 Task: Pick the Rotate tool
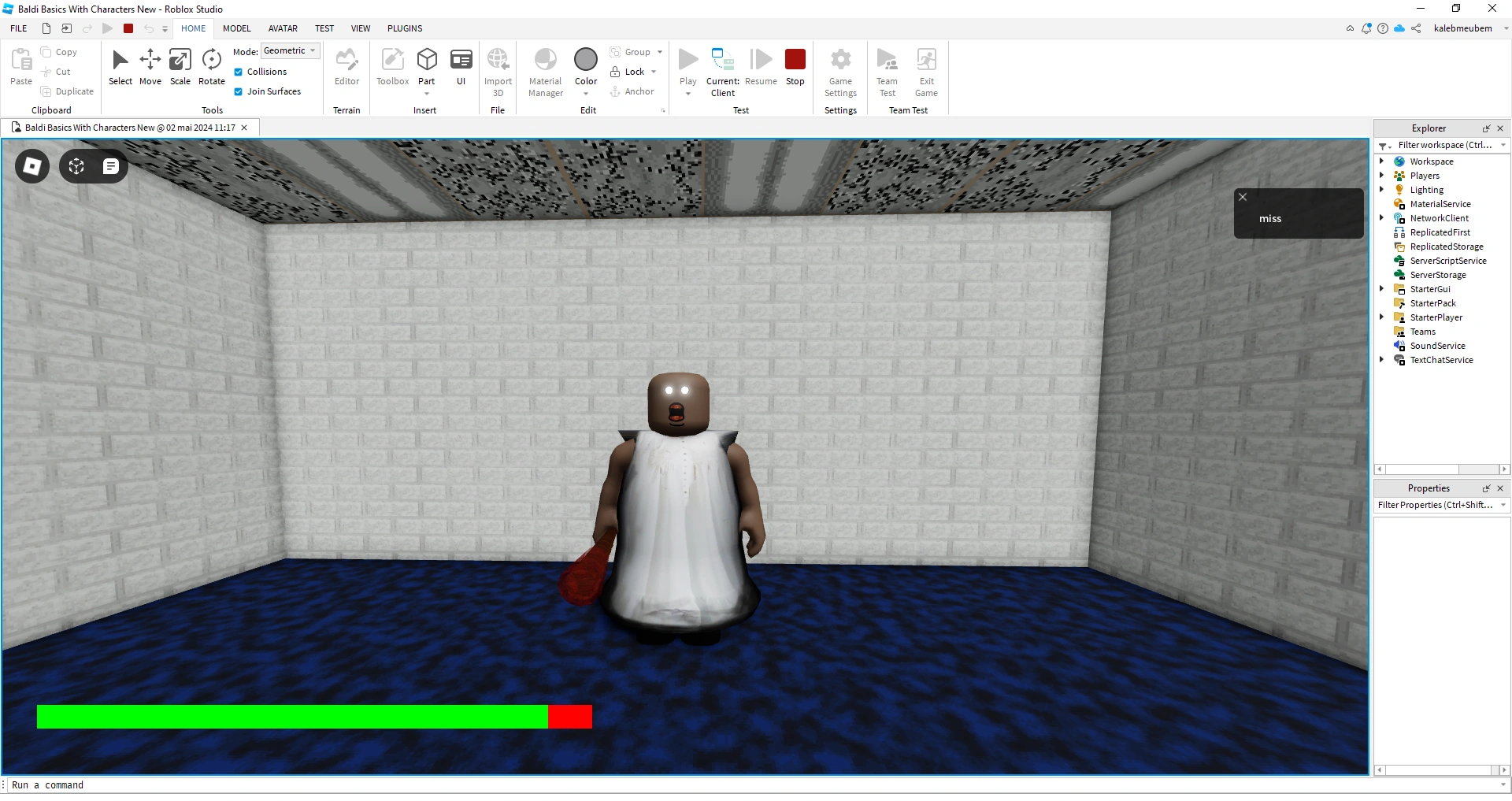(211, 67)
